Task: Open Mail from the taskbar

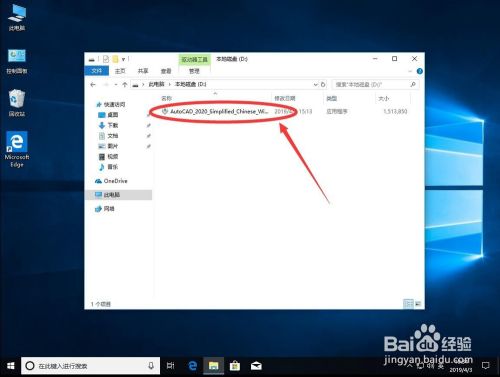Action: pyautogui.click(x=256, y=366)
